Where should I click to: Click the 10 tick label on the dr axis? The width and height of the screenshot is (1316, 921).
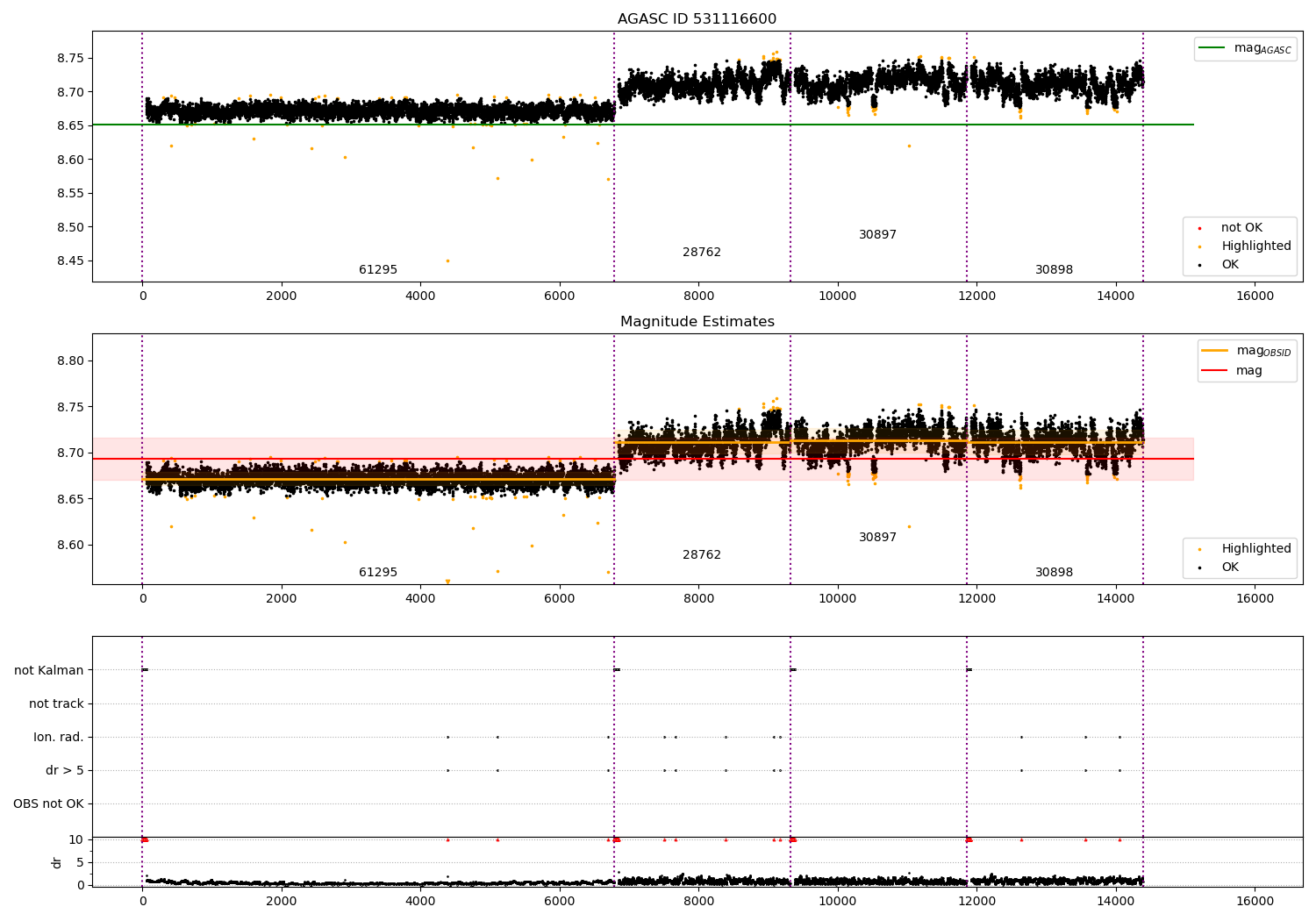pos(76,840)
